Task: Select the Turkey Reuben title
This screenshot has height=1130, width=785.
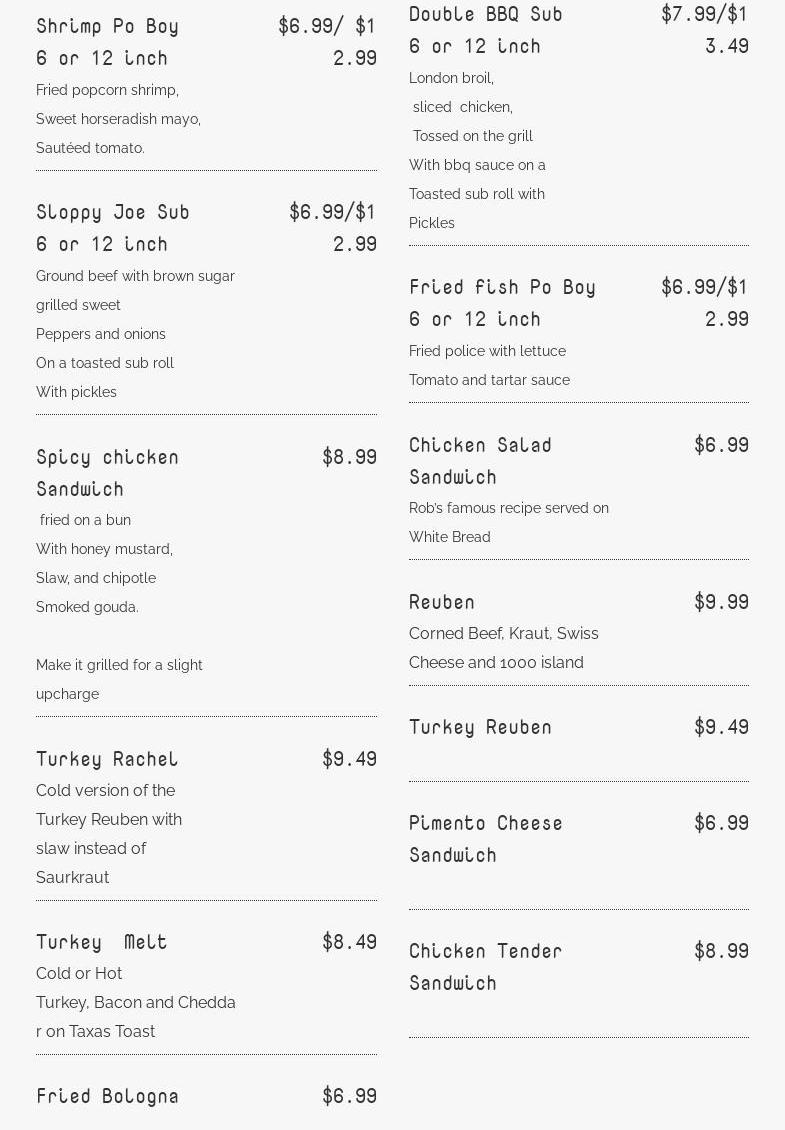Action: (480, 727)
